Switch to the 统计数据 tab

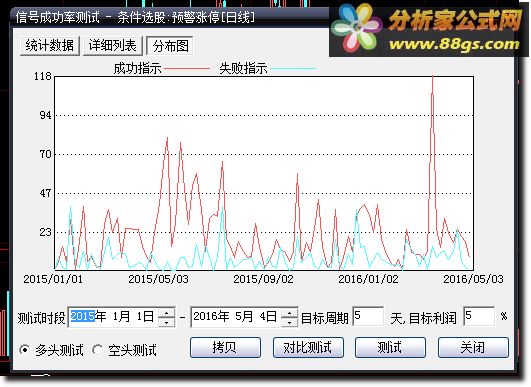pos(50,46)
